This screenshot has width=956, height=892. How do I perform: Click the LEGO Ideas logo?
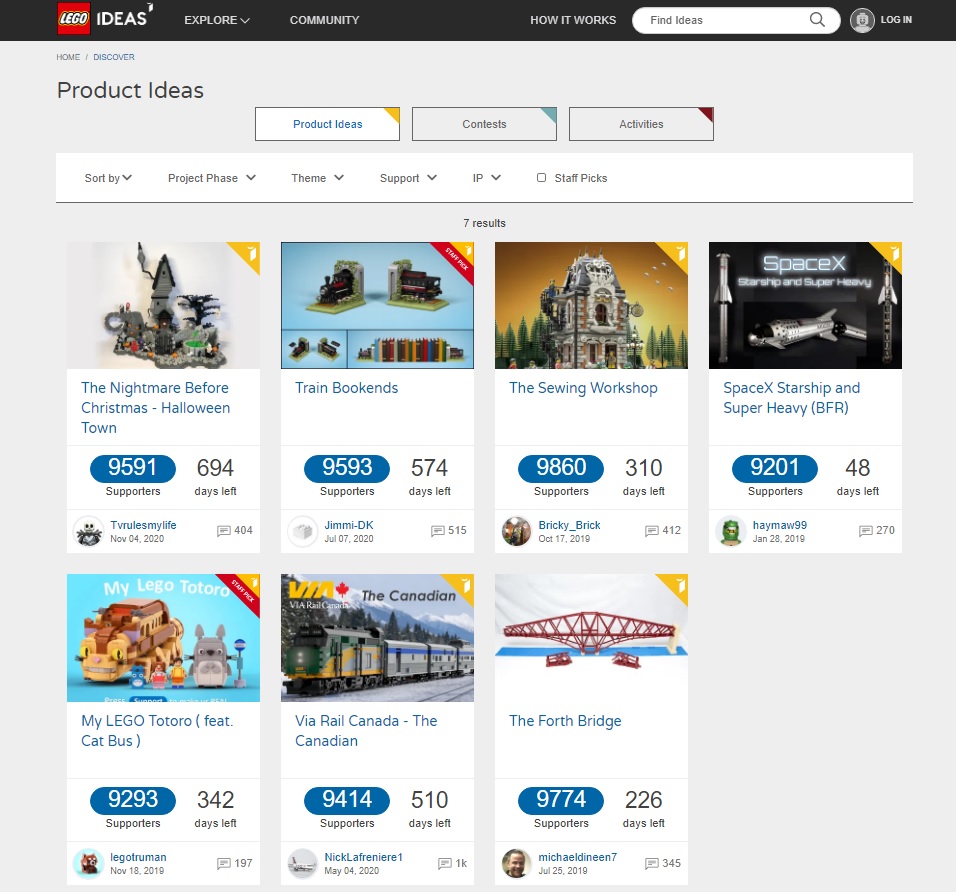tap(105, 18)
